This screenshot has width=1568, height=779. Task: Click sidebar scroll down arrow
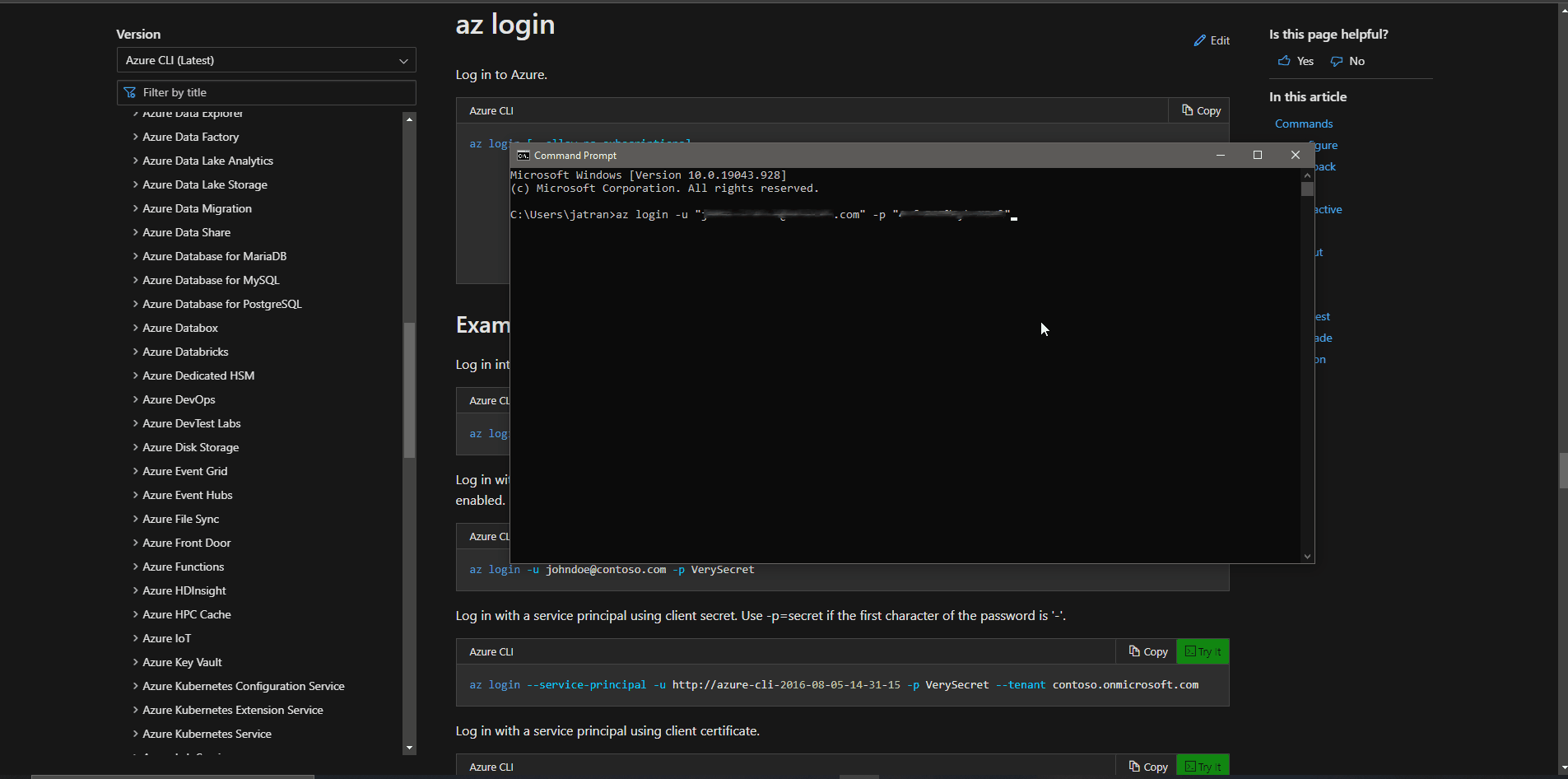click(x=409, y=748)
